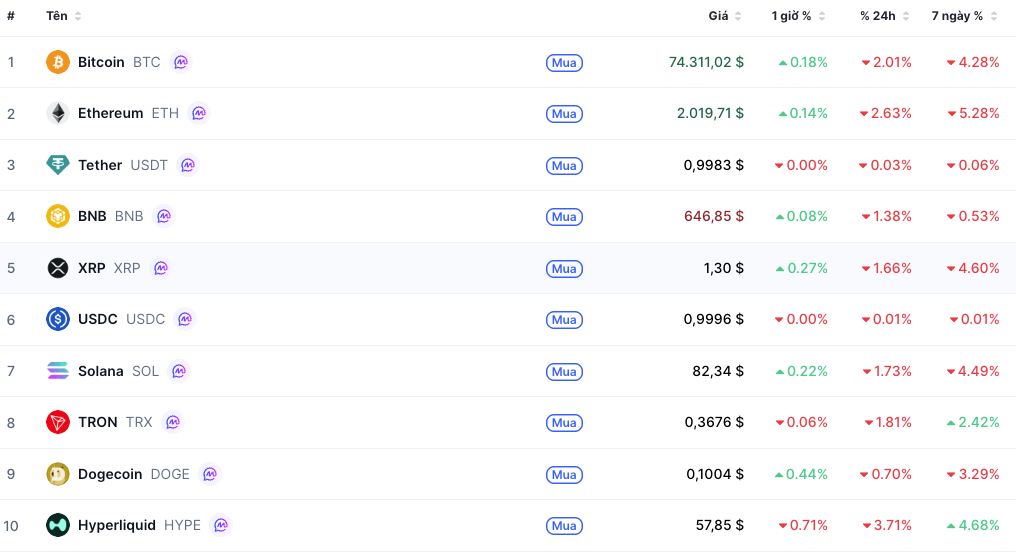Open the purple chat icon in XRP row
The height and width of the screenshot is (554, 1016).
[161, 268]
